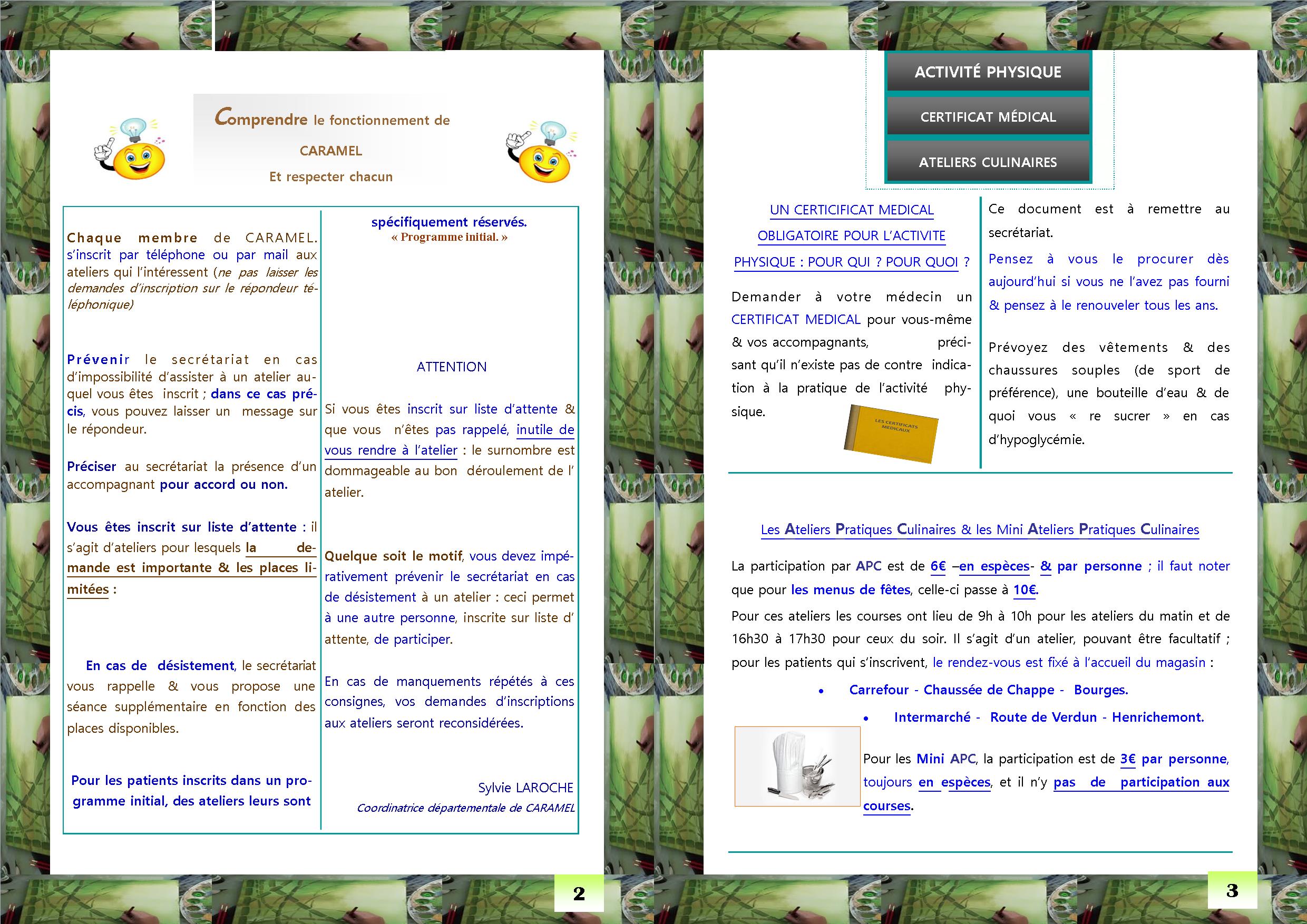The width and height of the screenshot is (1307, 924).
Task: Click the underlined text 'inutile de'
Action: 545,429
